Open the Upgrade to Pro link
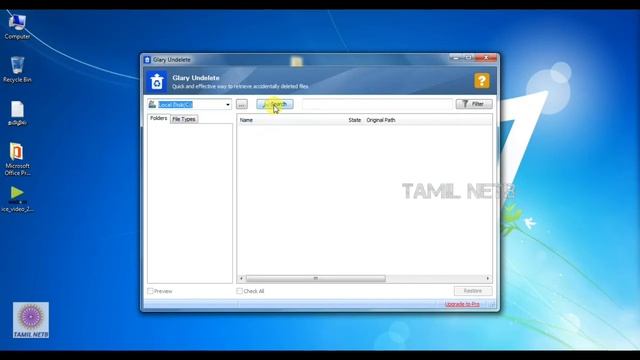The width and height of the screenshot is (640, 360). point(462,304)
